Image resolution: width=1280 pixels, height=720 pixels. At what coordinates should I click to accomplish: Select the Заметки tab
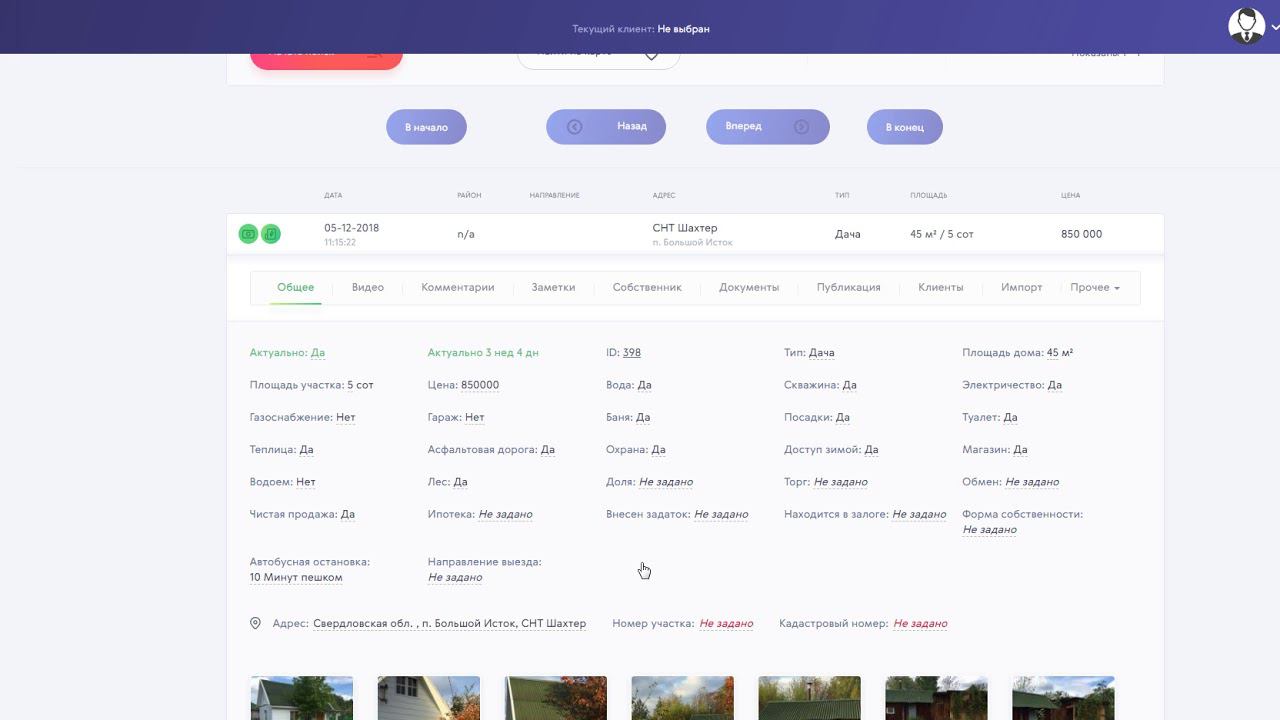tap(553, 287)
